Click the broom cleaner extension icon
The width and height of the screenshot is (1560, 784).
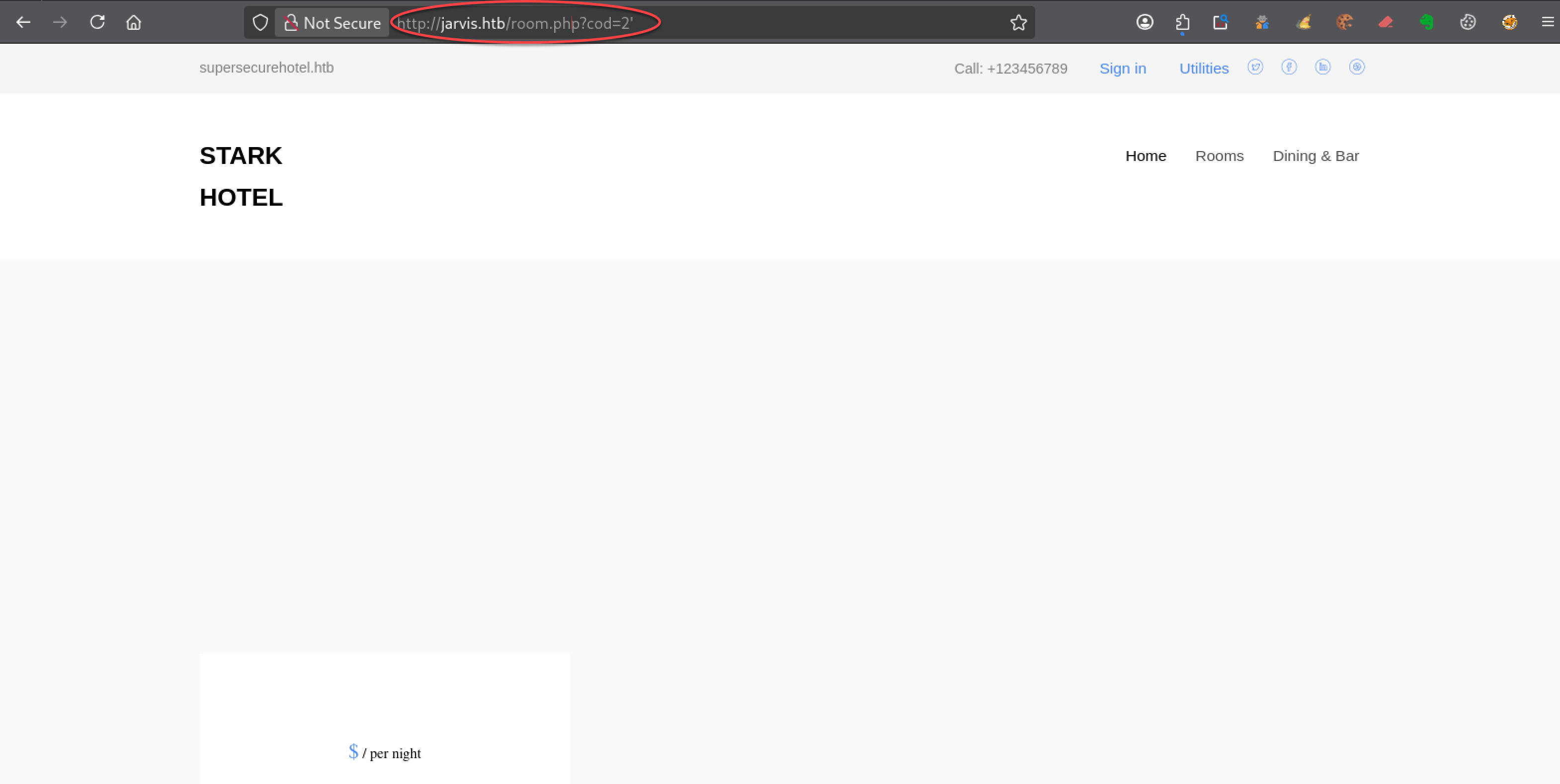(1303, 22)
